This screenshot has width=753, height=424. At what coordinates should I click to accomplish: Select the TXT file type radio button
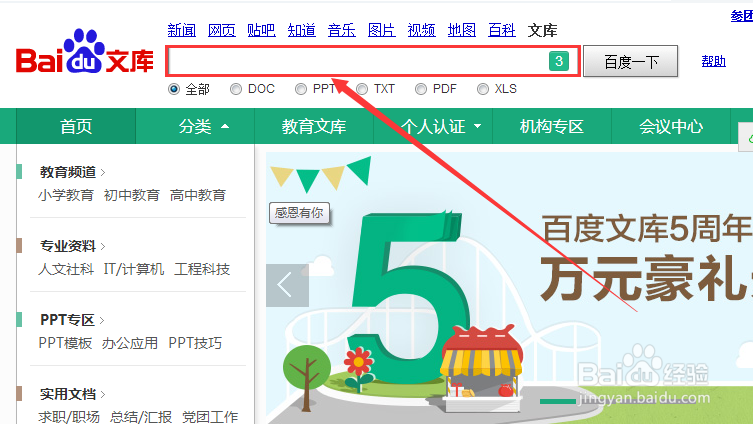click(x=362, y=89)
